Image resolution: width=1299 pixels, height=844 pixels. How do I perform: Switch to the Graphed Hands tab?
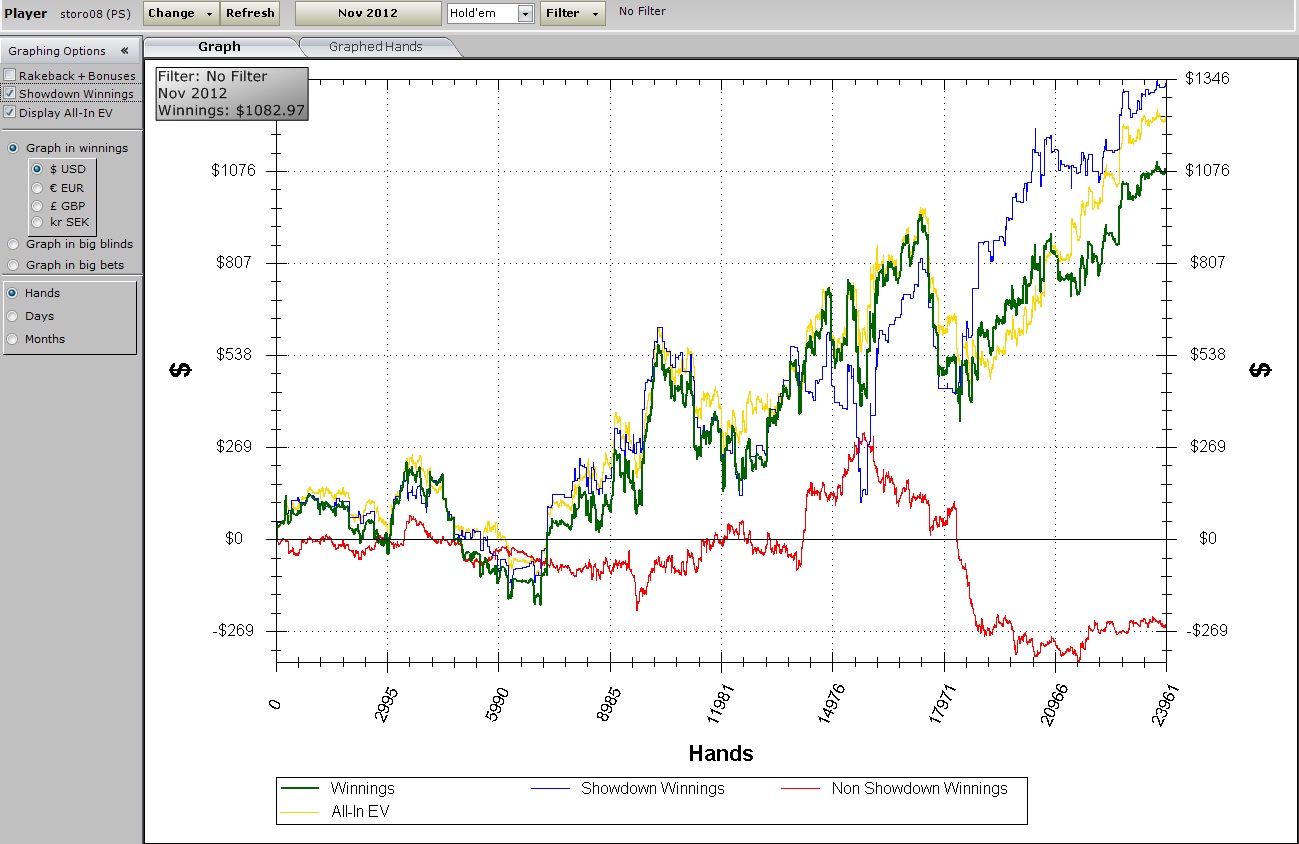[376, 47]
